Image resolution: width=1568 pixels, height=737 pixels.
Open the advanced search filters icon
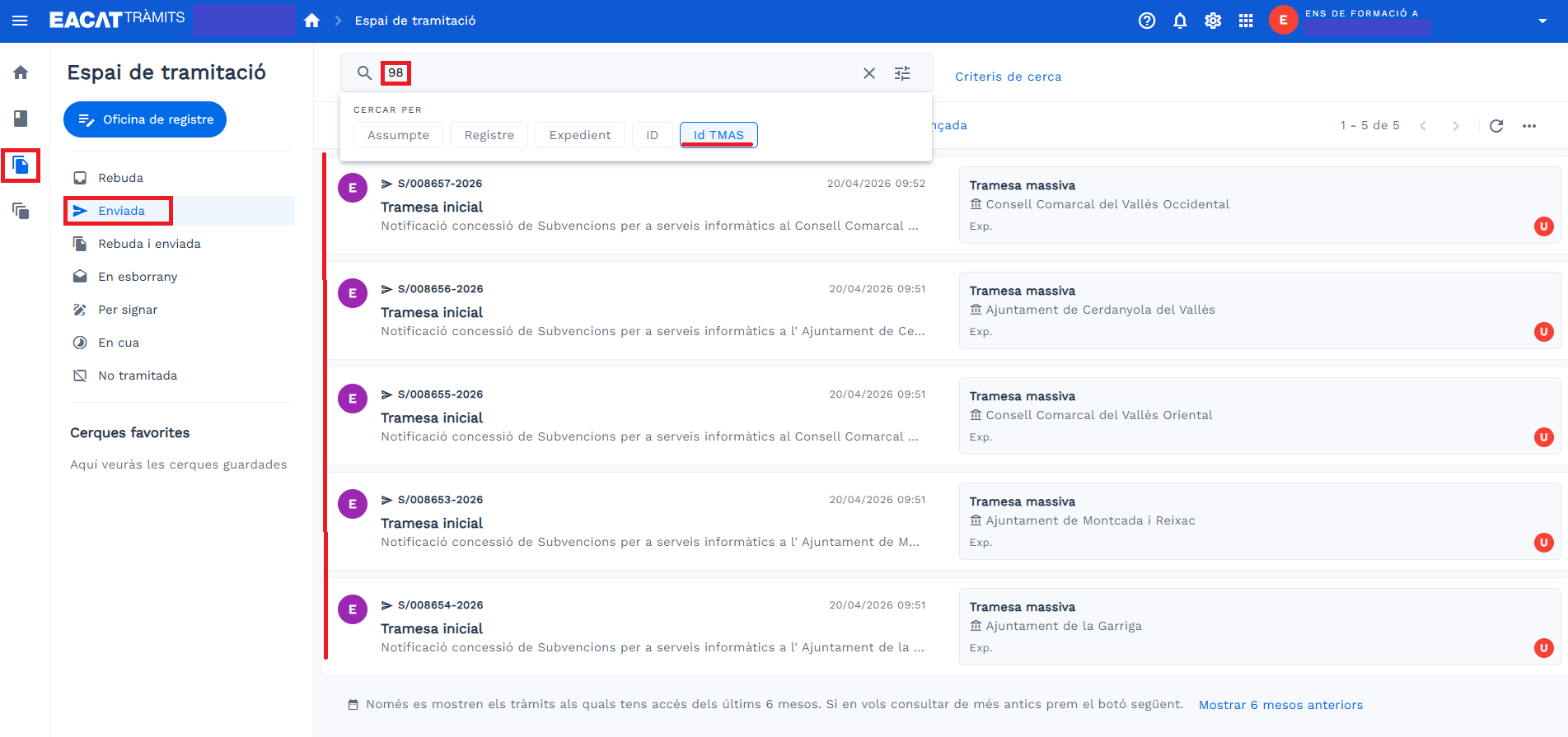point(902,73)
